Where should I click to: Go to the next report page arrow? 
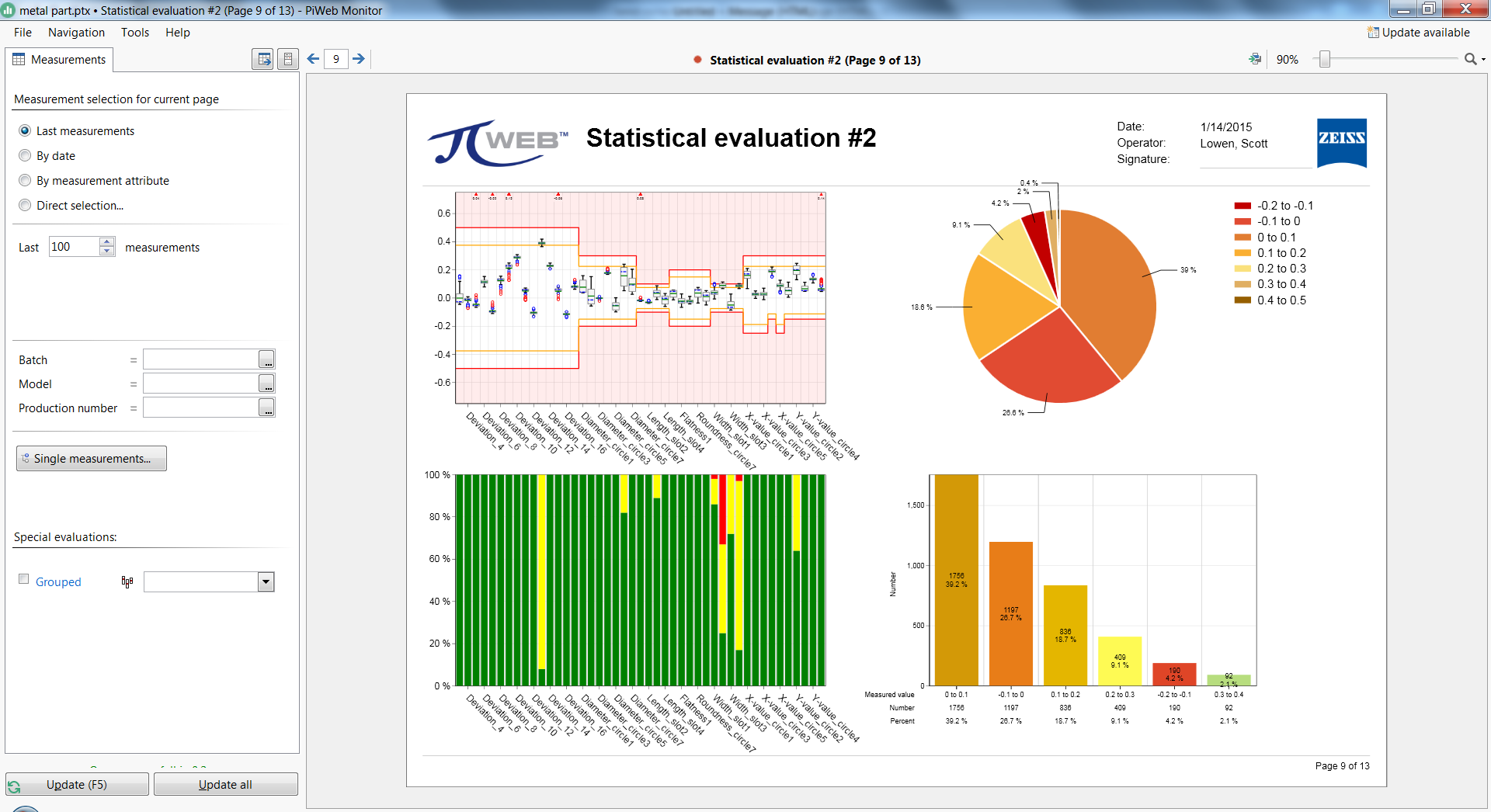click(359, 59)
